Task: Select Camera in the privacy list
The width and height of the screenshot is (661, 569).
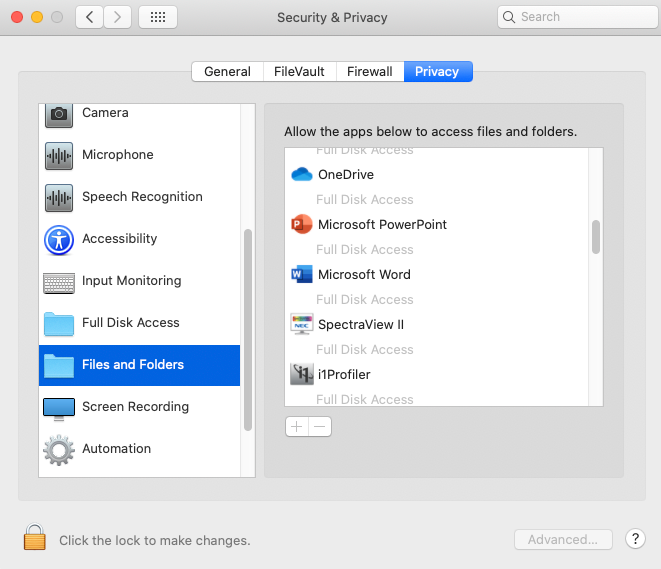Action: pos(140,114)
